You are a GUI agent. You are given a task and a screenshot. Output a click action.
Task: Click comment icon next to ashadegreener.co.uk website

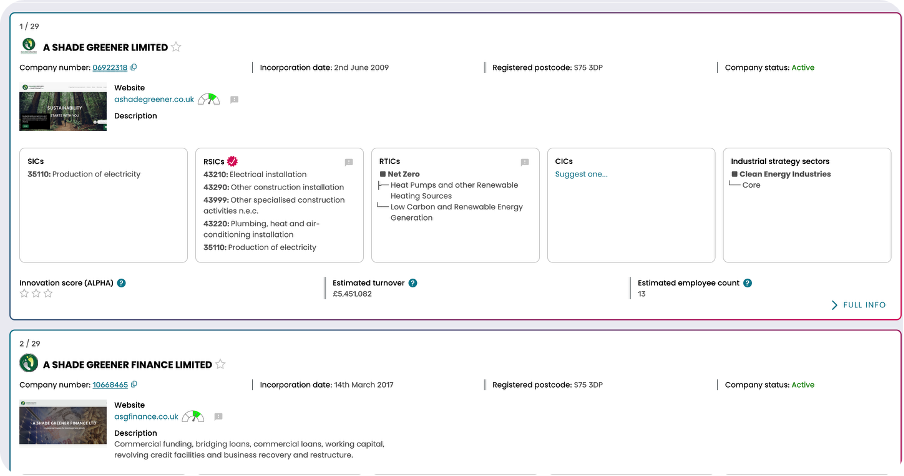point(234,100)
